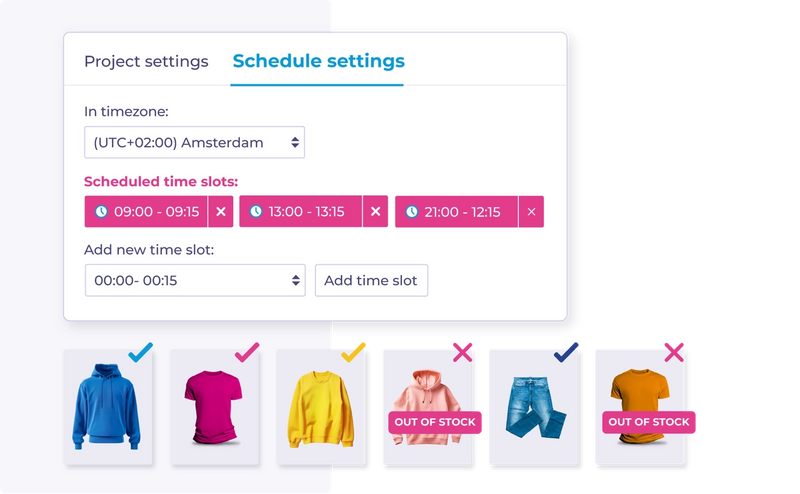Click OUT OF STOCK badge on pink hoodie
Screen dimensions: 800x494
435,422
